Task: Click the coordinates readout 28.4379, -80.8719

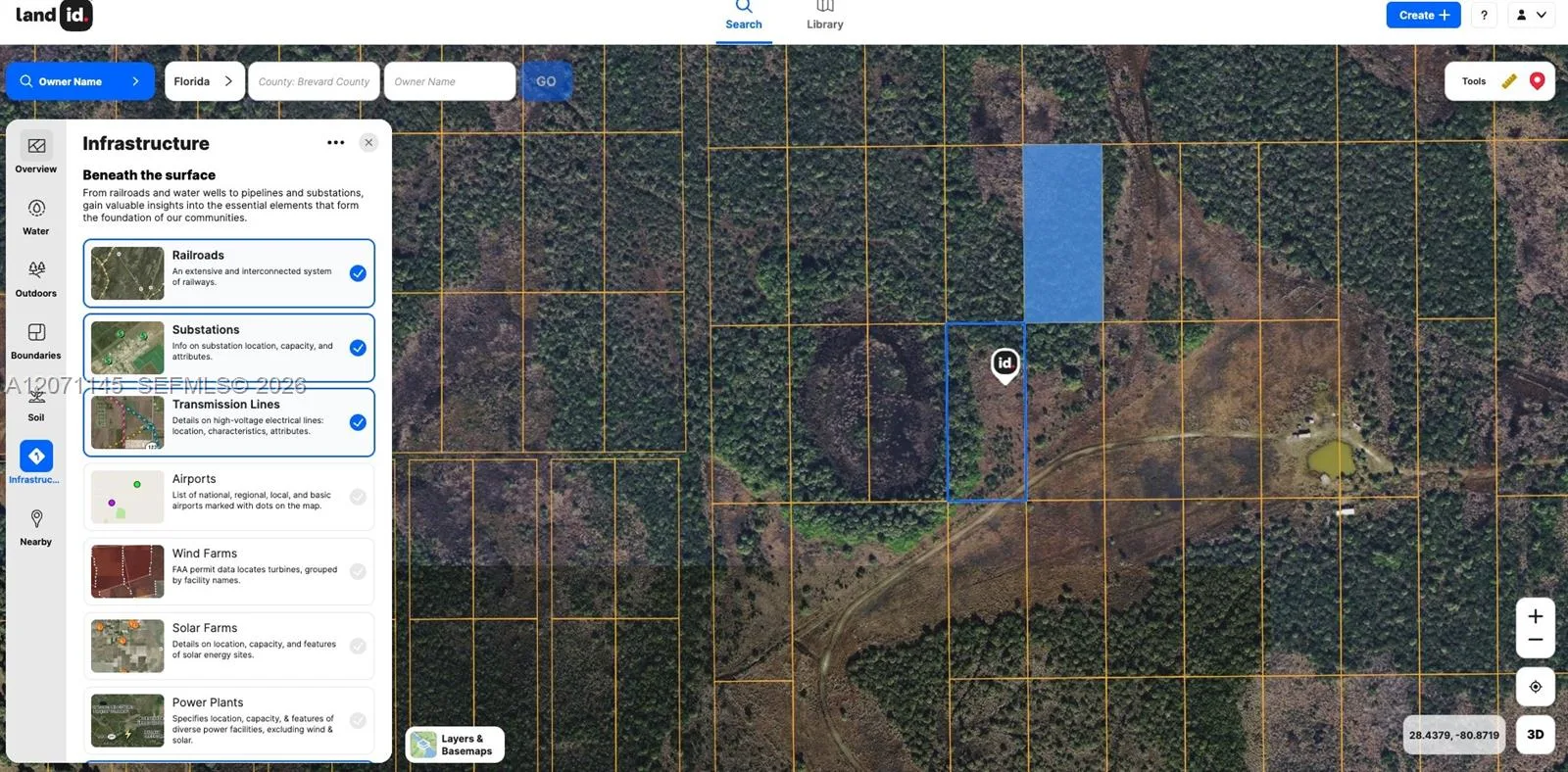Action: click(x=1454, y=735)
